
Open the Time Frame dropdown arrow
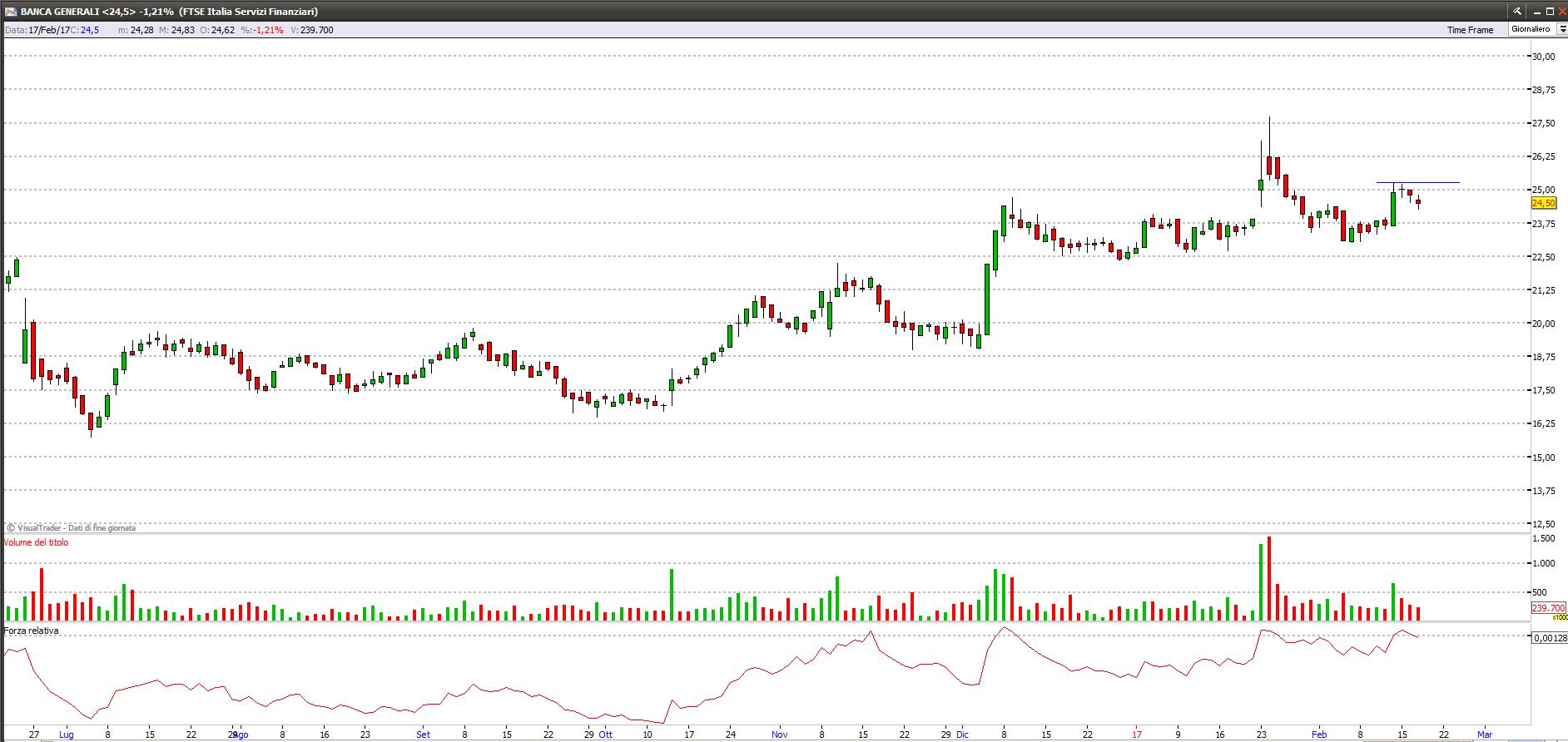click(x=1562, y=29)
